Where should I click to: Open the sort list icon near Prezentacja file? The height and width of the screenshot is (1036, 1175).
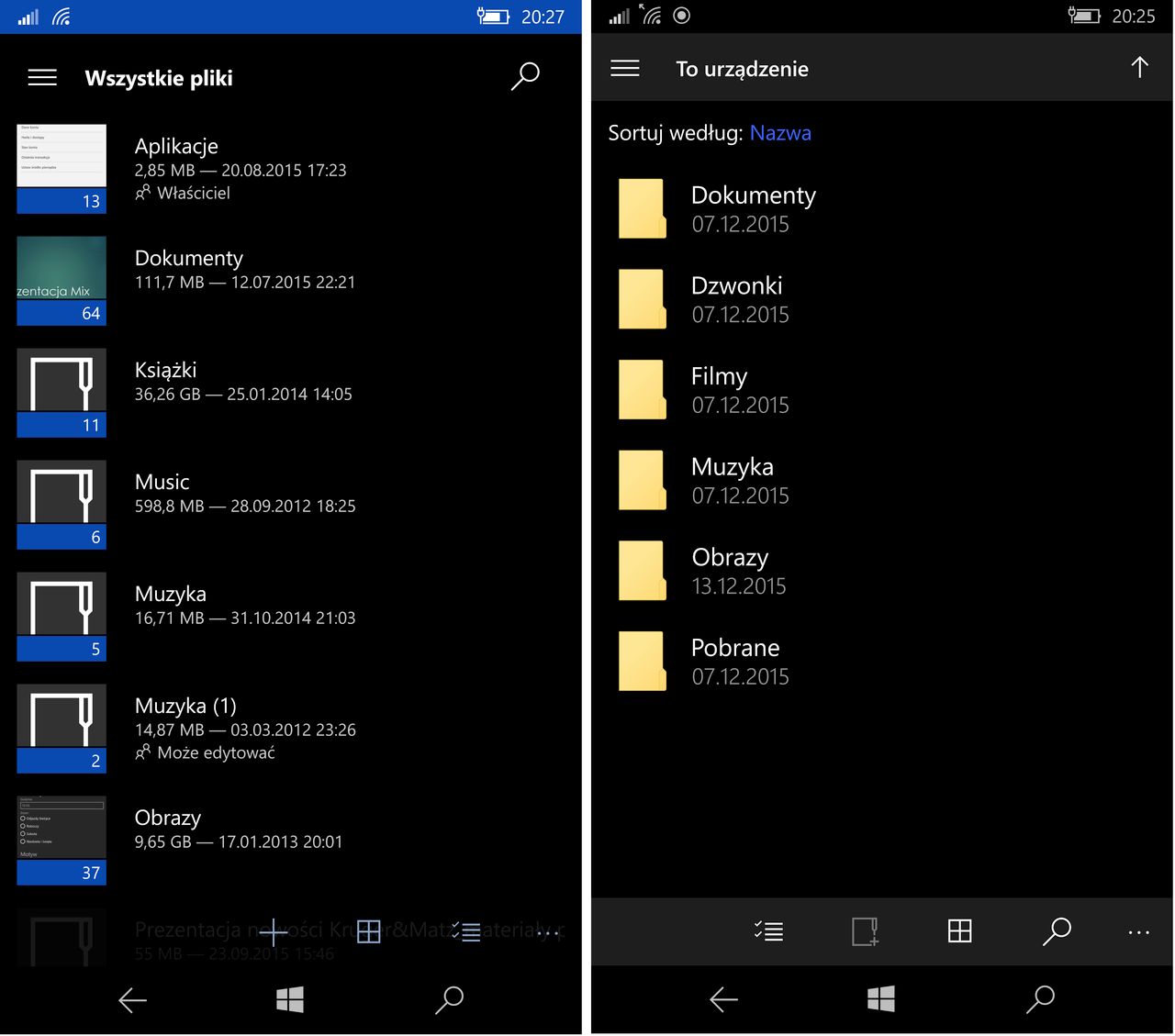(x=467, y=931)
